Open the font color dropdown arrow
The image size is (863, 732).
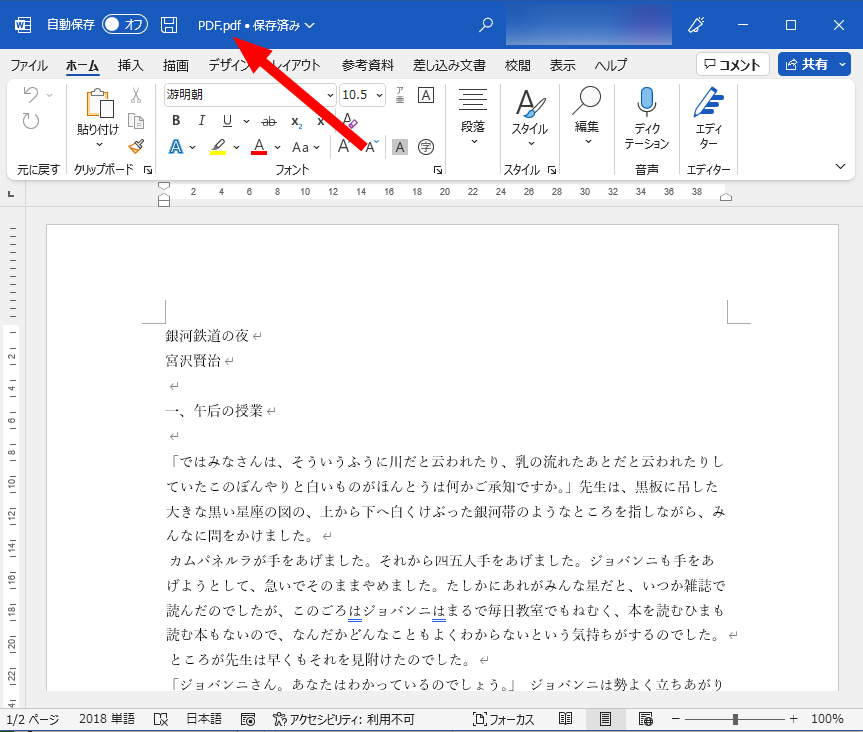[x=277, y=148]
